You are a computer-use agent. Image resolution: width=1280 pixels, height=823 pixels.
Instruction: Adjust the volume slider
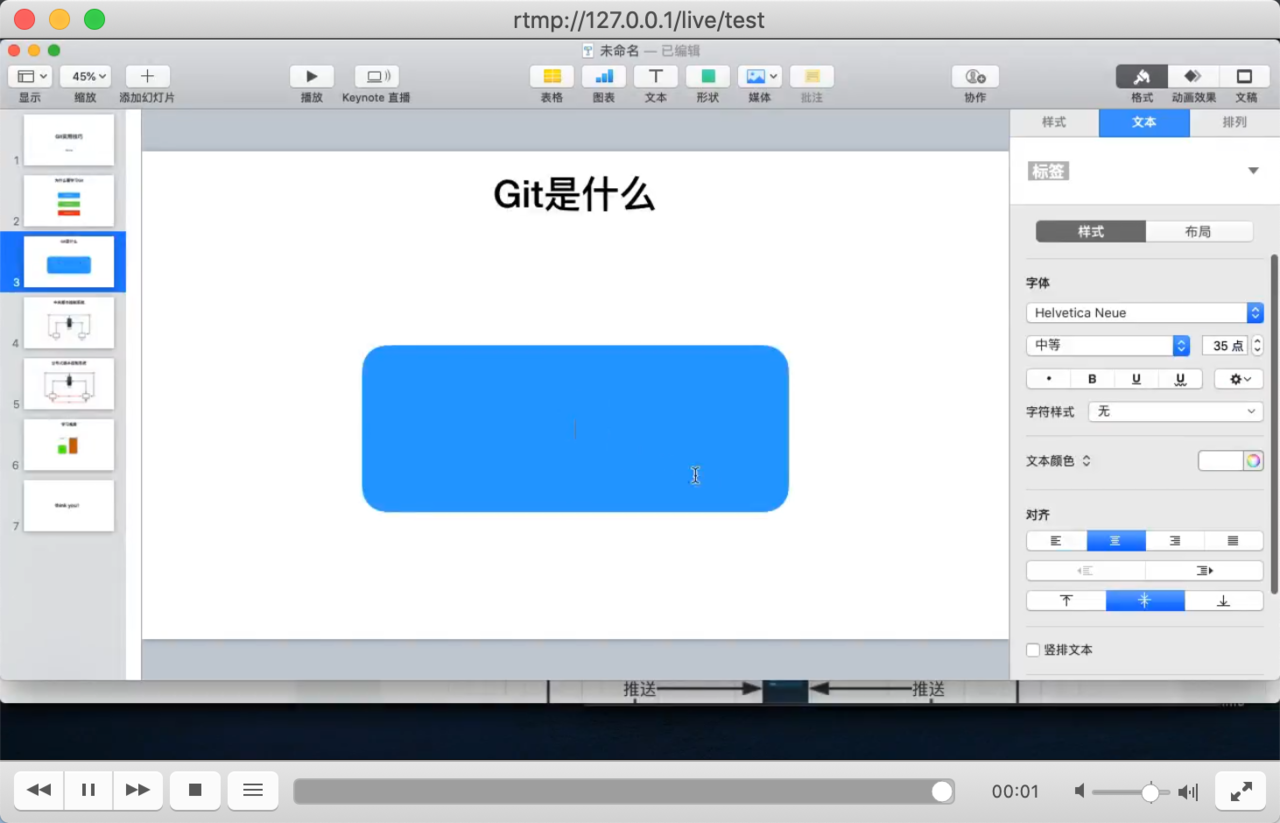[1131, 792]
